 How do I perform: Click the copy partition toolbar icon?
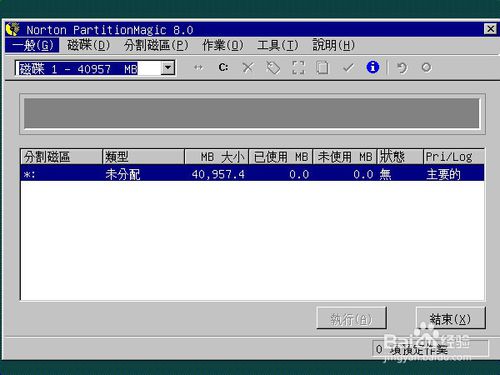[322, 68]
